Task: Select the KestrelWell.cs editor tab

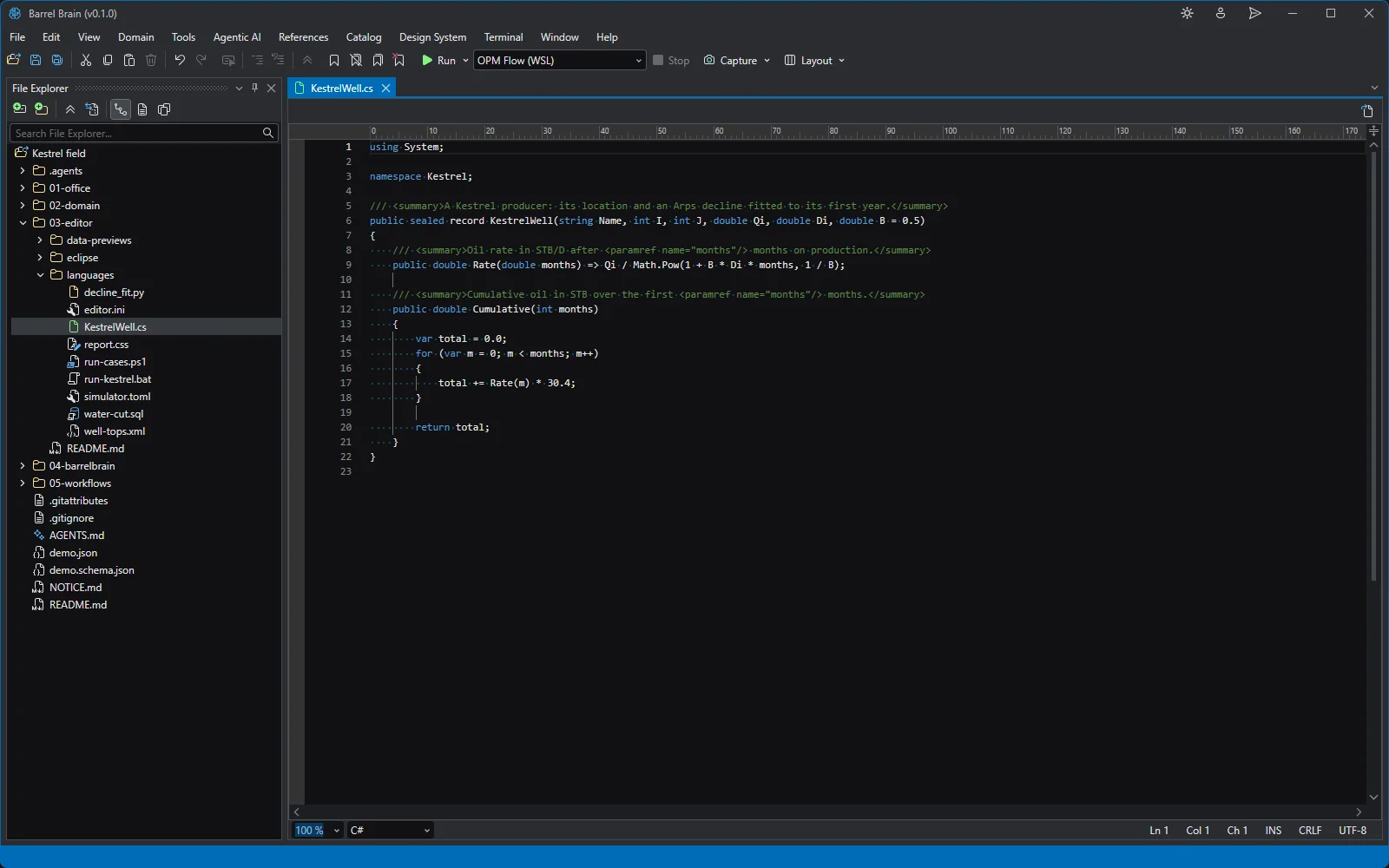Action: click(341, 89)
